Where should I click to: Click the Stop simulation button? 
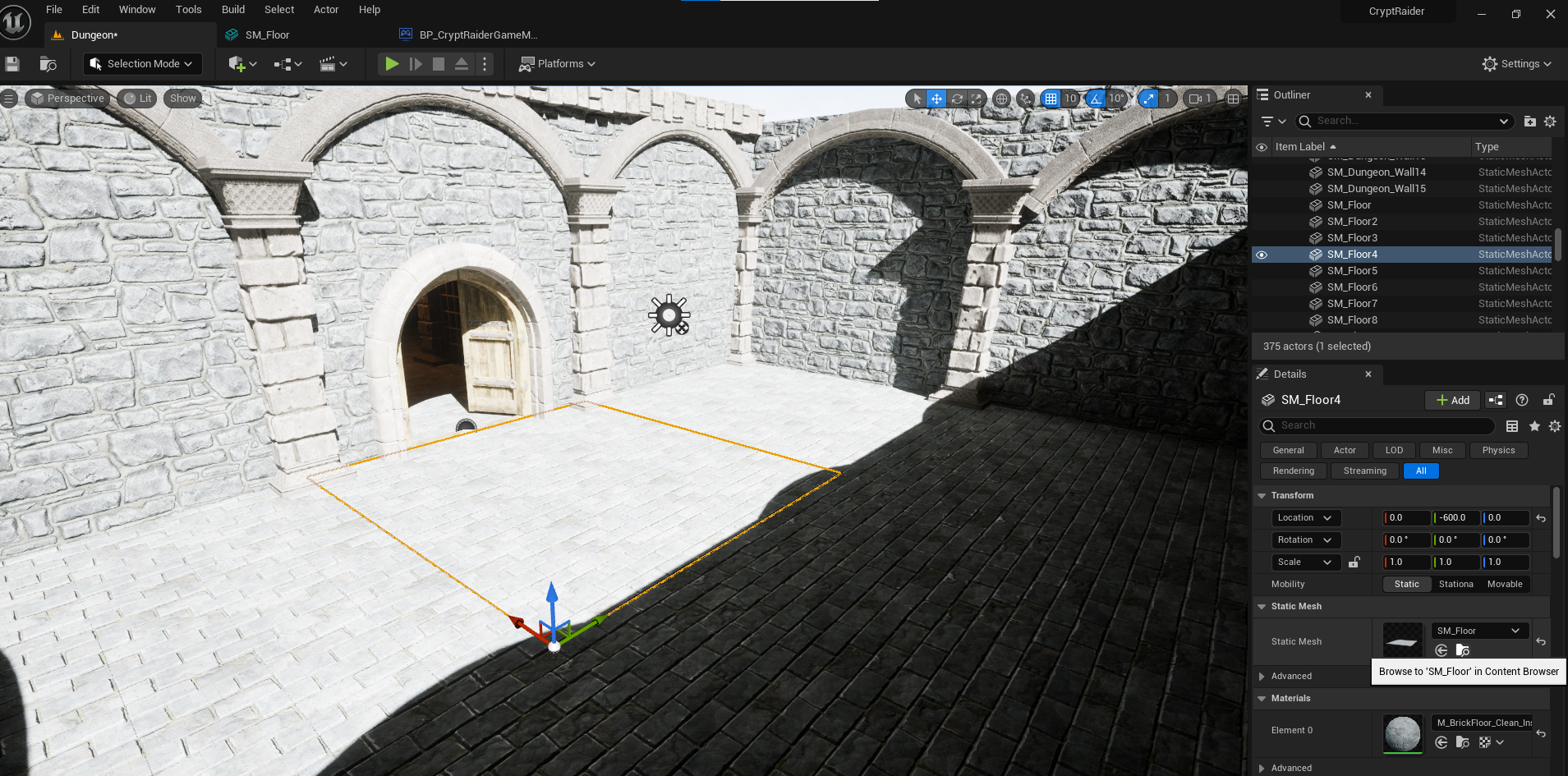(439, 64)
